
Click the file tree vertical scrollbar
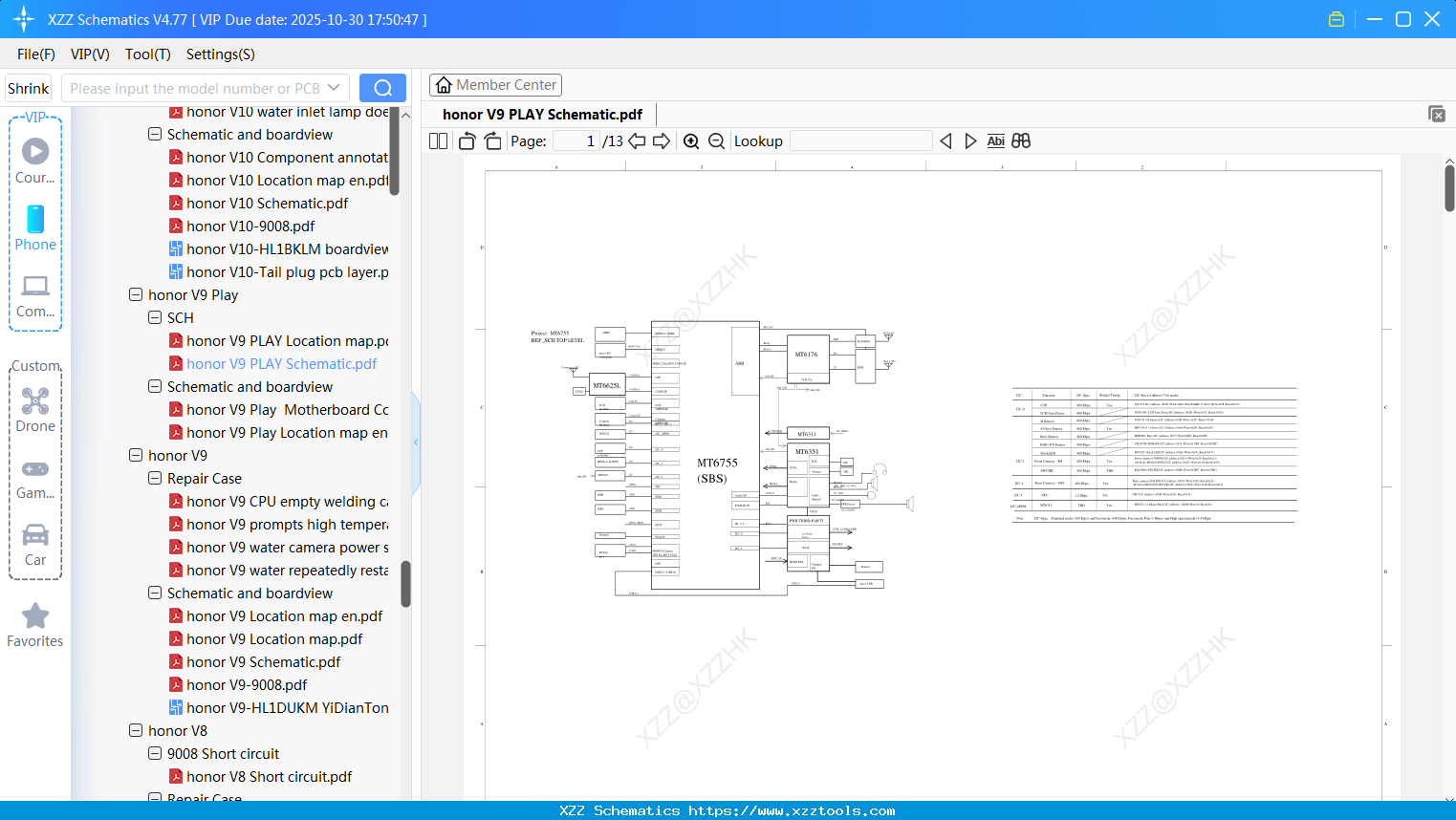[405, 583]
